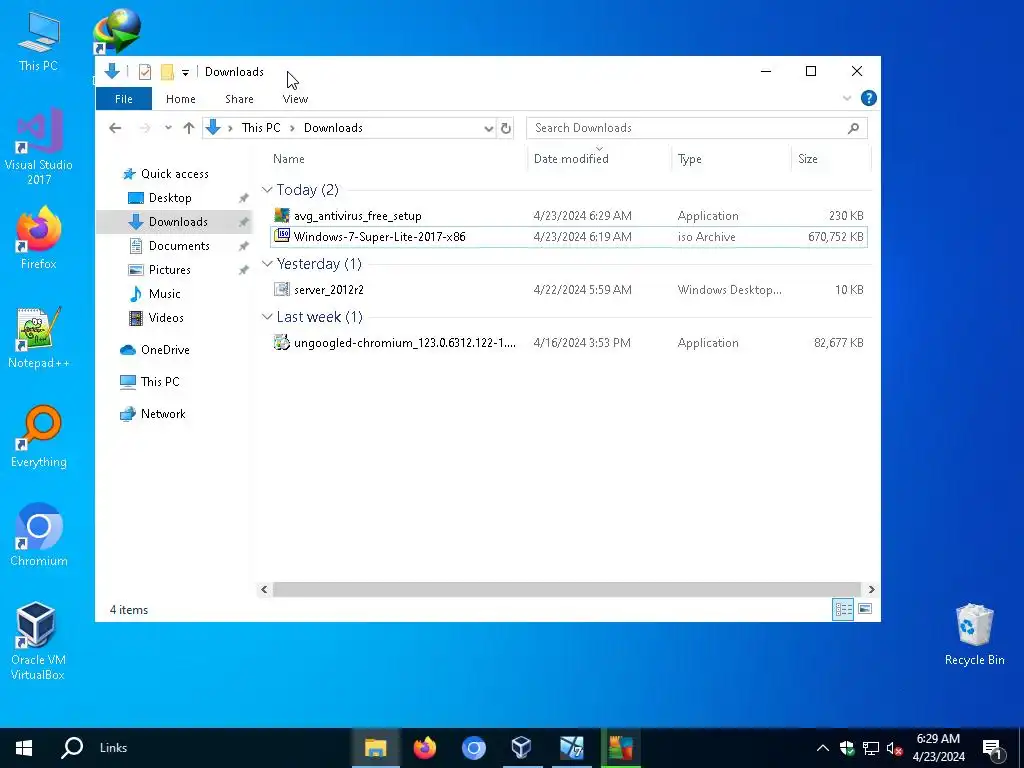
Task: Open the Customize Quick Access Toolbar dropdown
Action: pos(185,72)
